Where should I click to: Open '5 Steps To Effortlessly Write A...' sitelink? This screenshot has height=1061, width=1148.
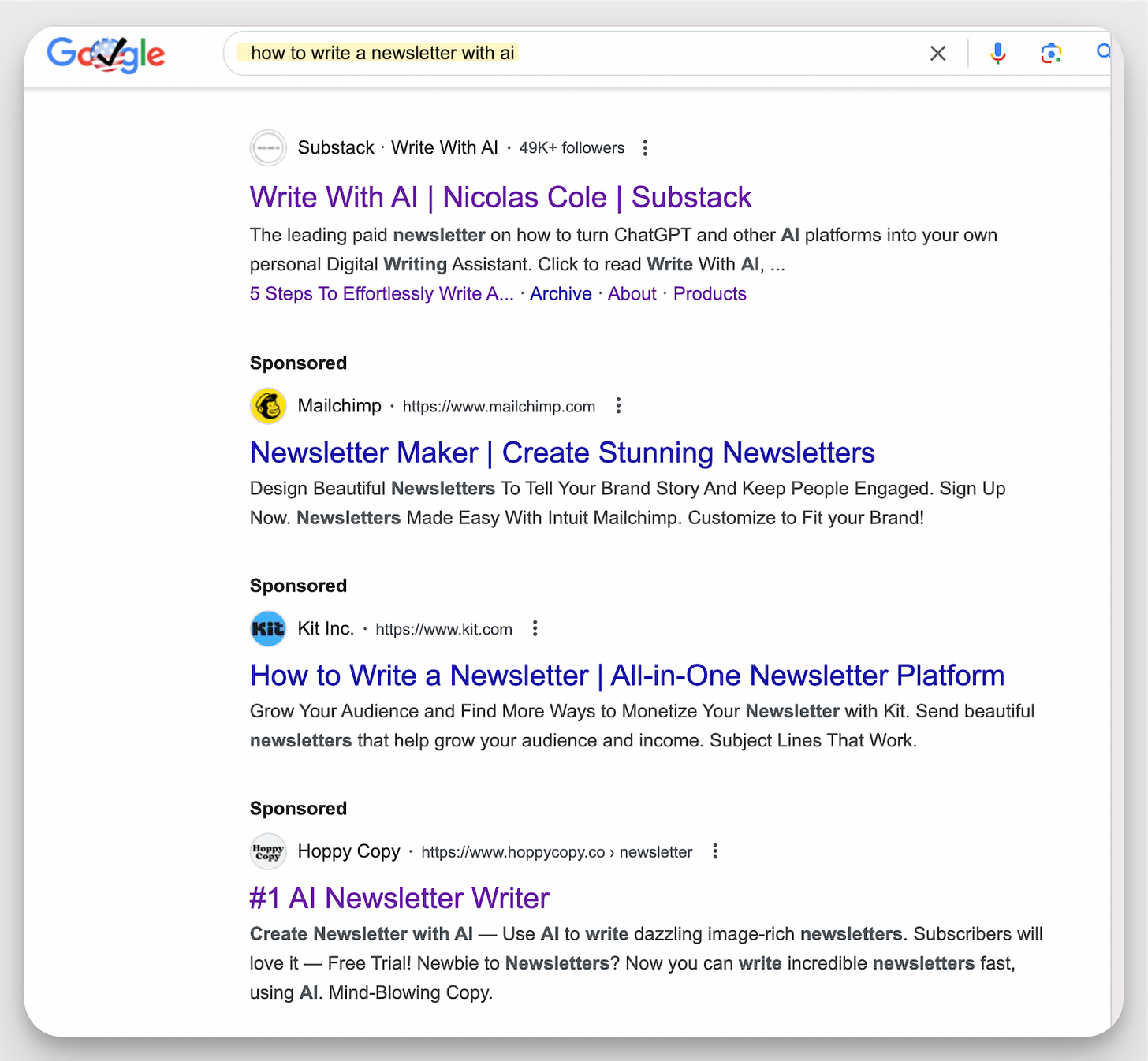pyautogui.click(x=382, y=294)
